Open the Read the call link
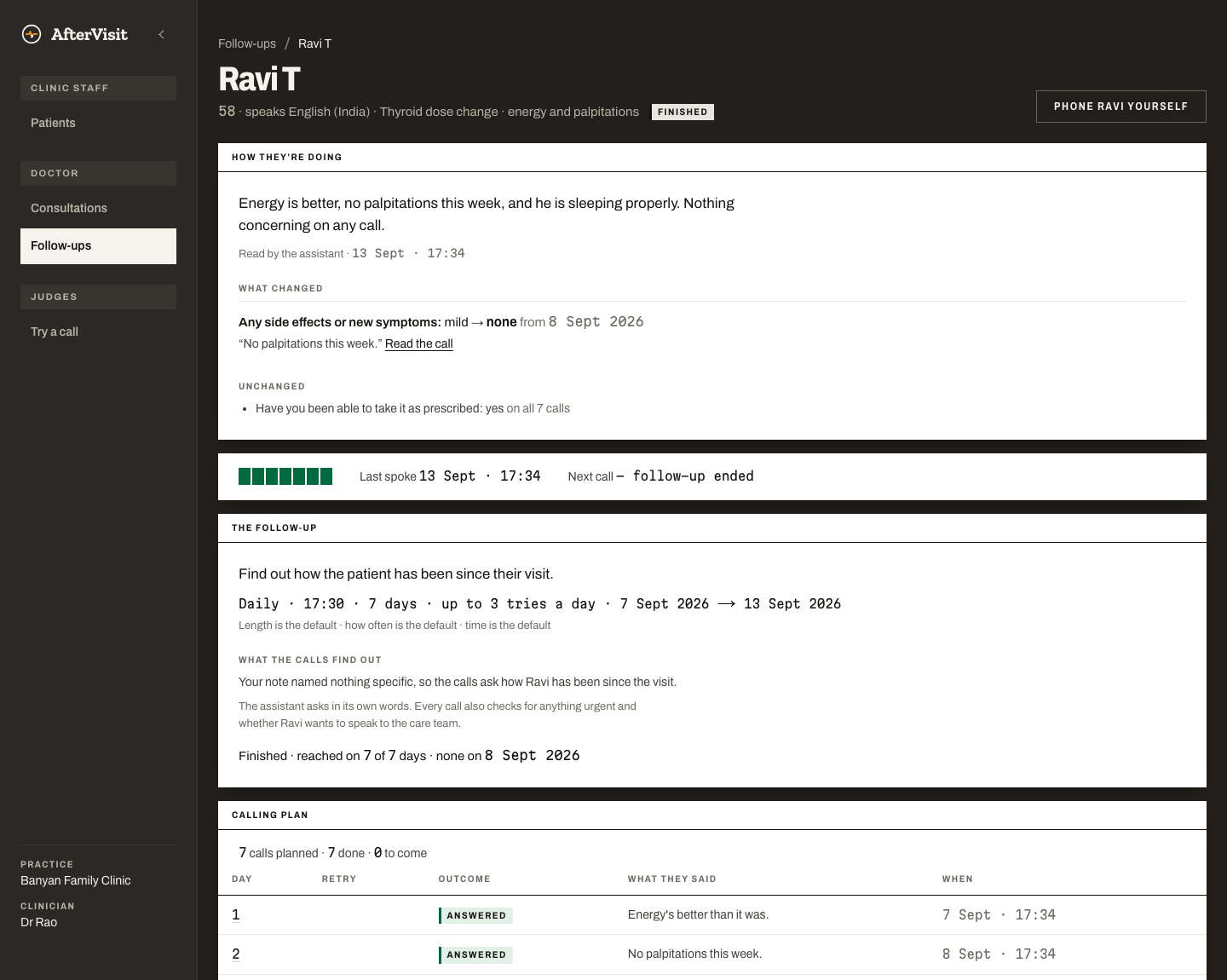 coord(418,343)
